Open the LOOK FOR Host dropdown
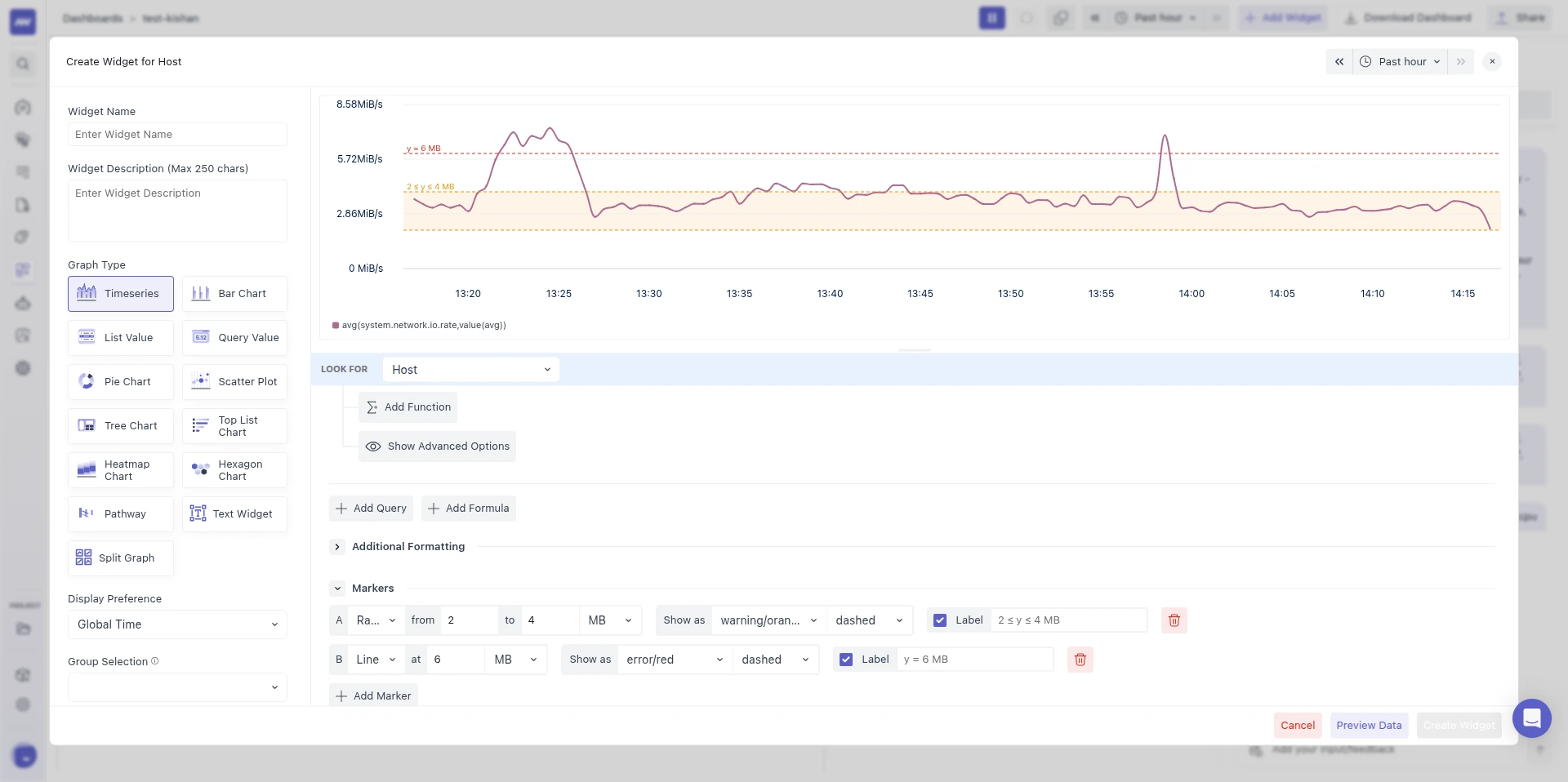Viewport: 1568px width, 782px height. [471, 370]
